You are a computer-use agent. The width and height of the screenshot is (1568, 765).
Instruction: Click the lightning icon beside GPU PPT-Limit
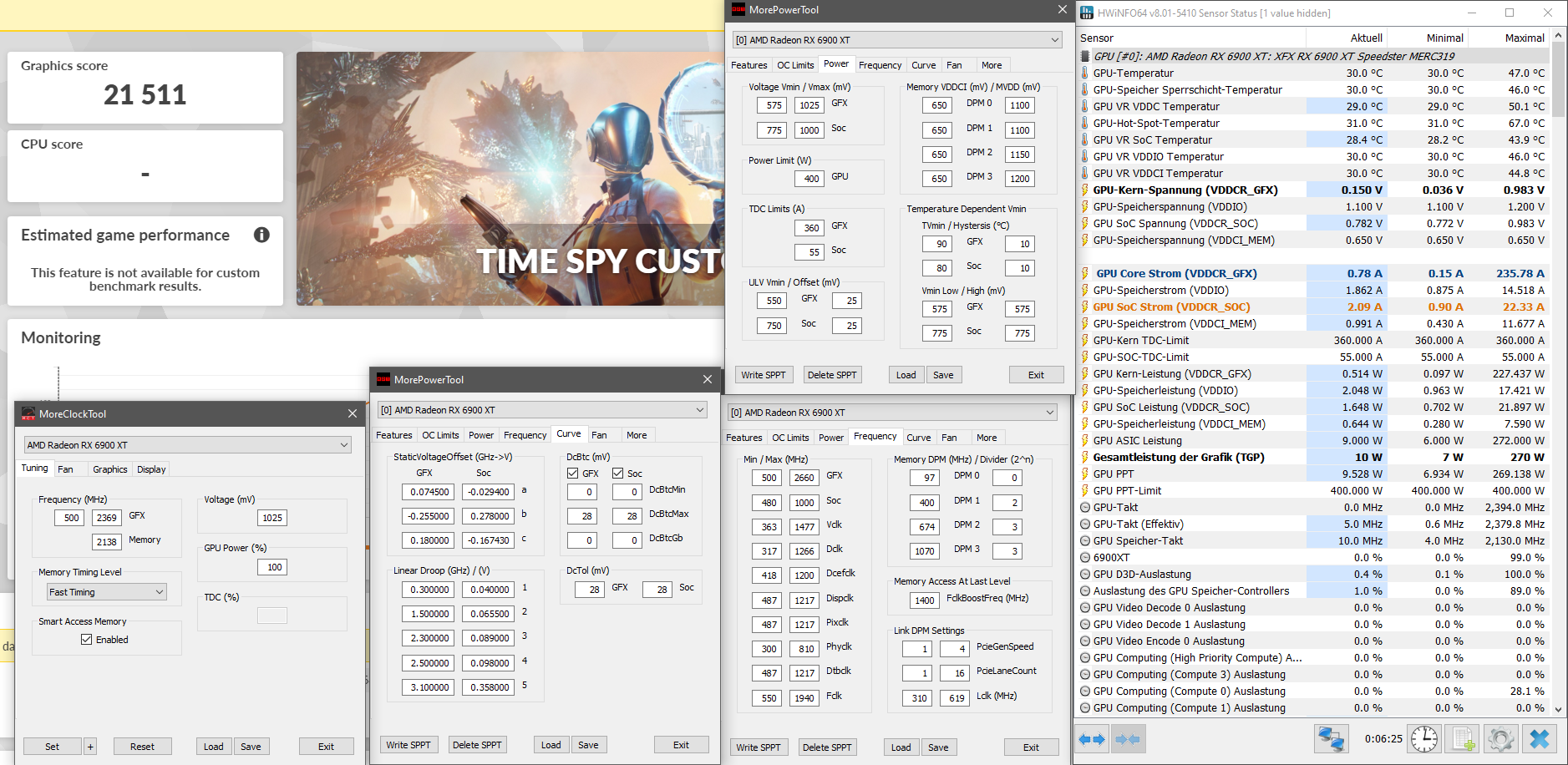point(1085,490)
